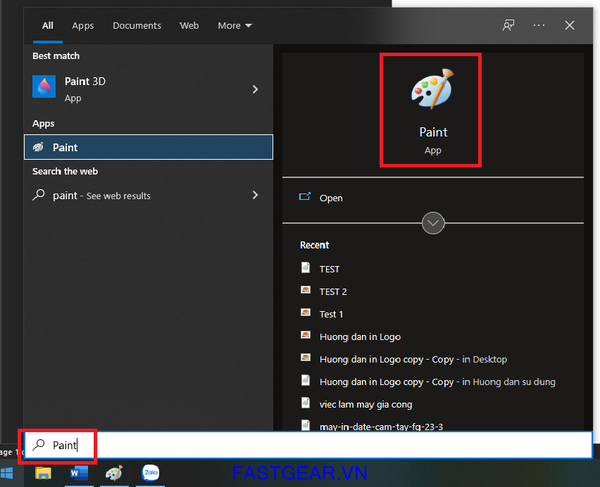Image resolution: width=600 pixels, height=487 pixels.
Task: Open the three-dots options menu
Action: point(539,25)
